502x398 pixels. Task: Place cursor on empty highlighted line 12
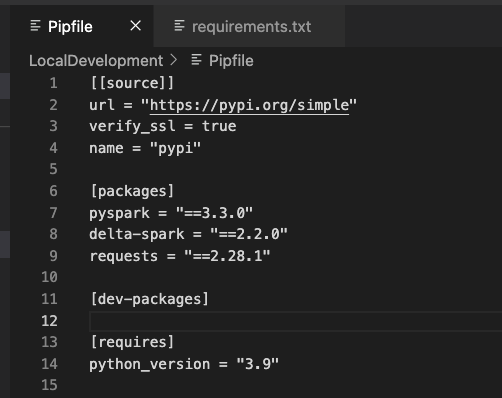pos(295,321)
